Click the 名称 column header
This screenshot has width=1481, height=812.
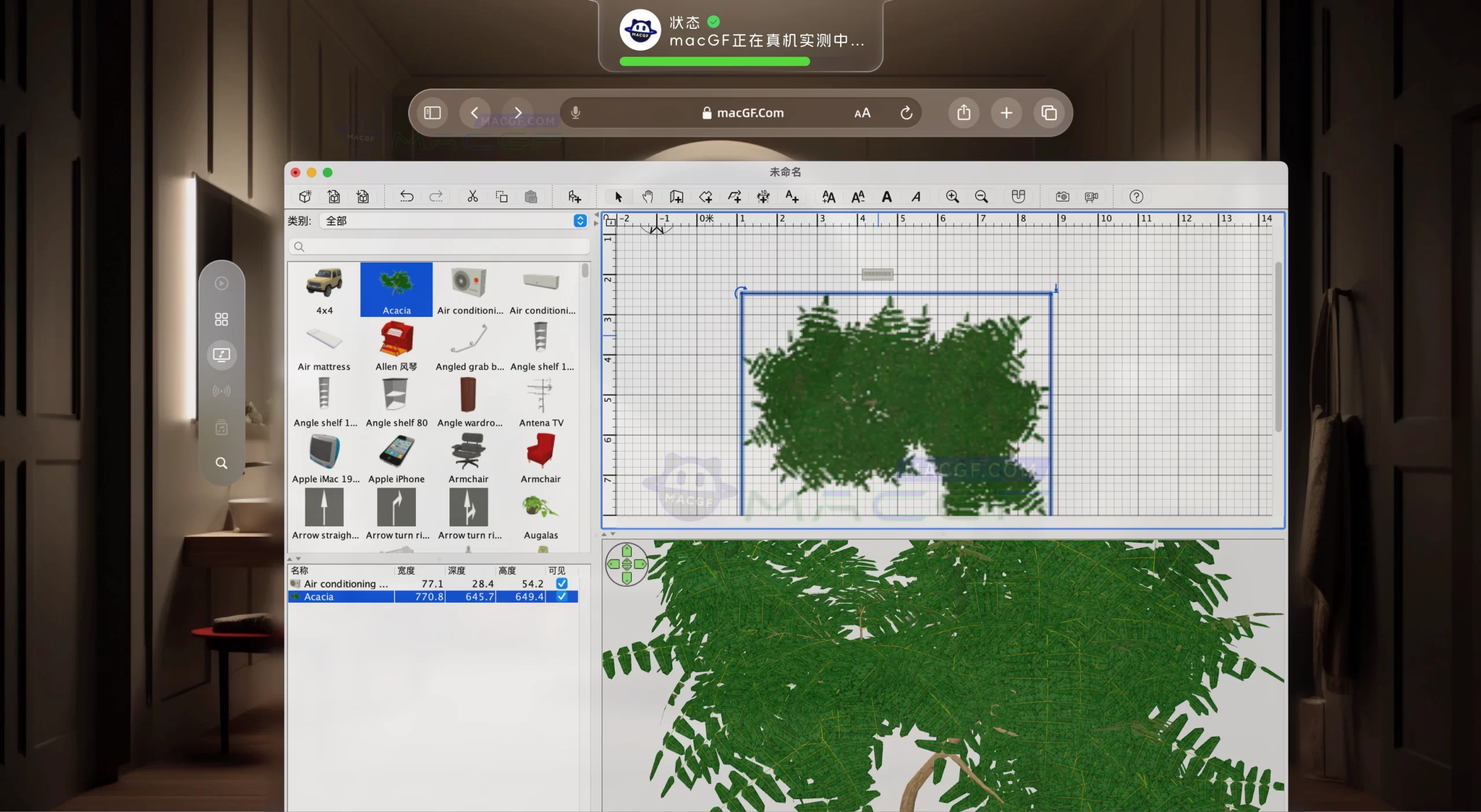(x=300, y=570)
